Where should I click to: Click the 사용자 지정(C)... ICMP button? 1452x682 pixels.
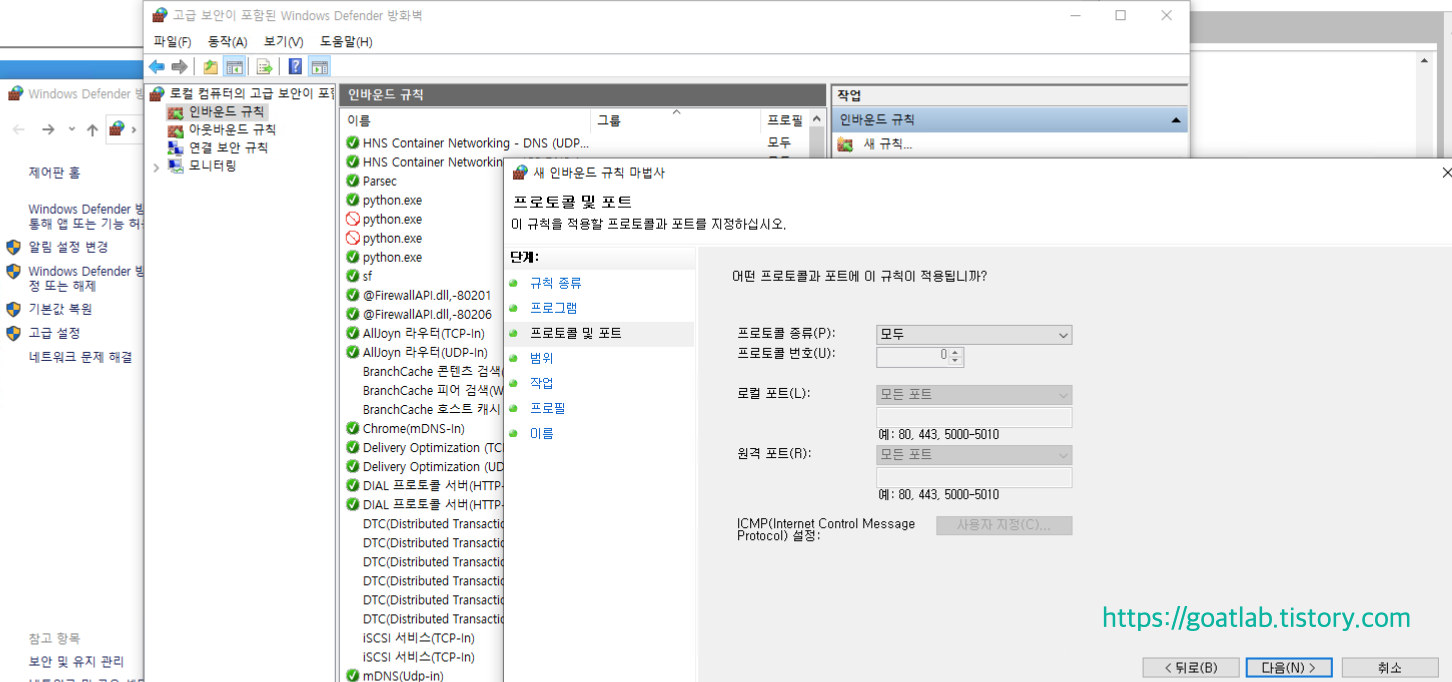[1004, 525]
